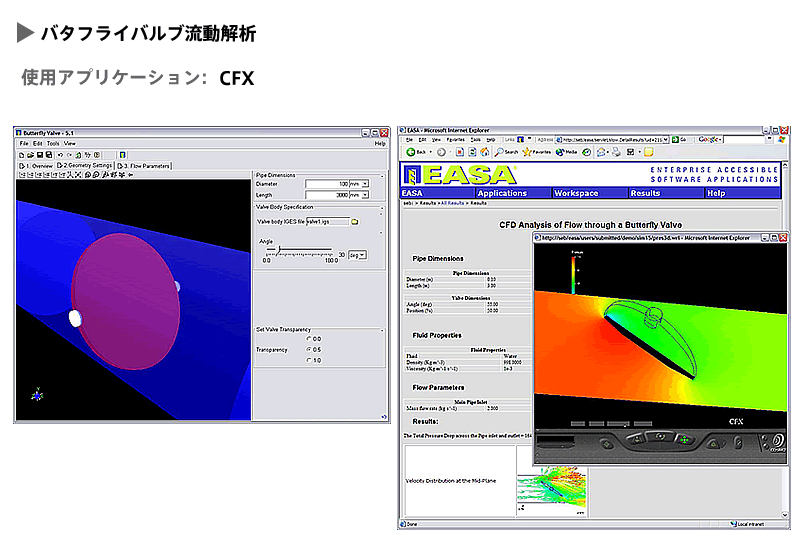Image resolution: width=800 pixels, height=549 pixels.
Task: Click EASA page scrollbar down arrow
Action: (x=785, y=515)
